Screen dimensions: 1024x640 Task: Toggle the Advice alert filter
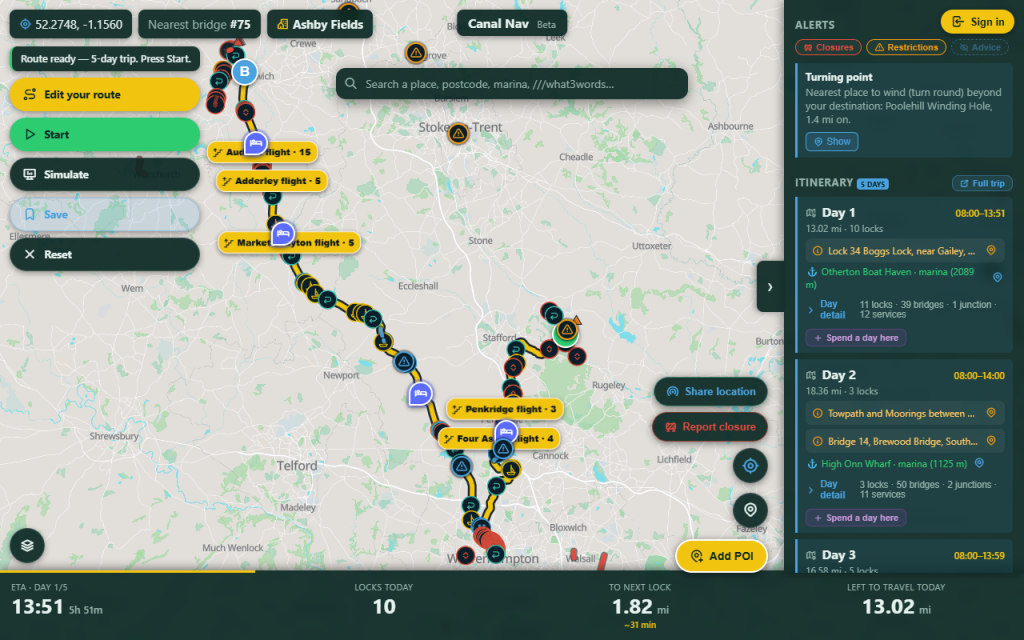pos(980,47)
